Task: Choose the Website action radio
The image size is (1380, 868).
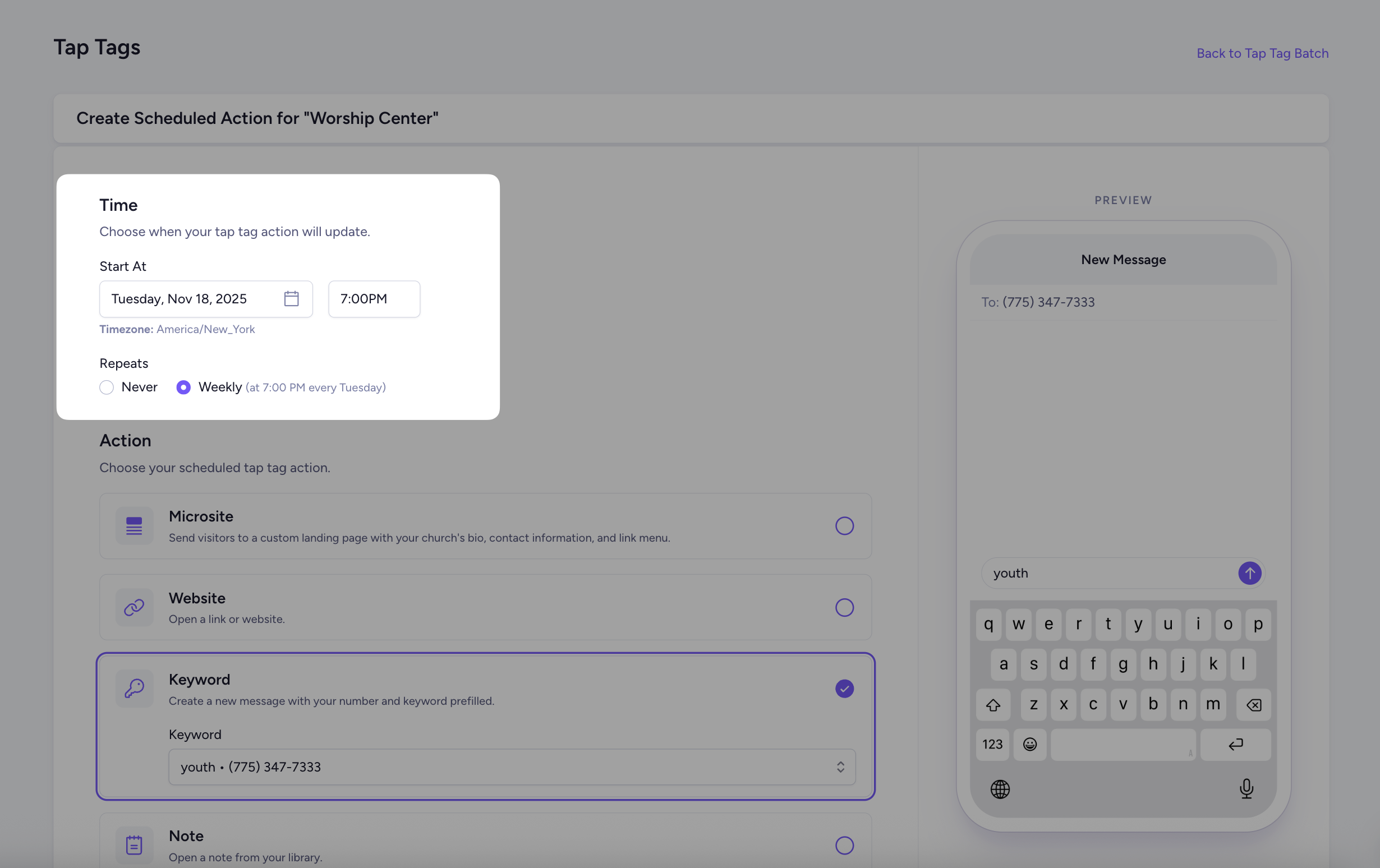Action: [844, 607]
